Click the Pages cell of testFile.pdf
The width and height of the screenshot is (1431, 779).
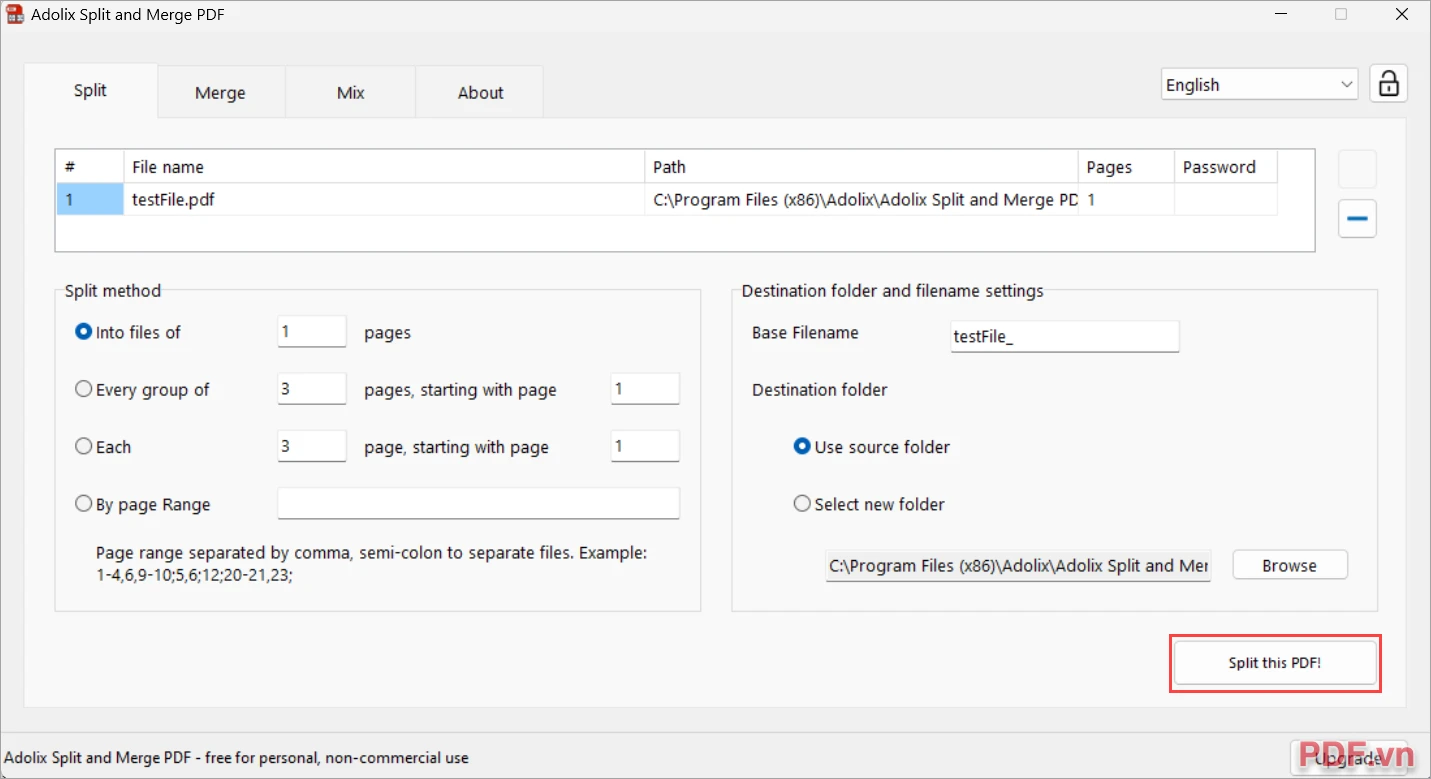coord(1126,199)
